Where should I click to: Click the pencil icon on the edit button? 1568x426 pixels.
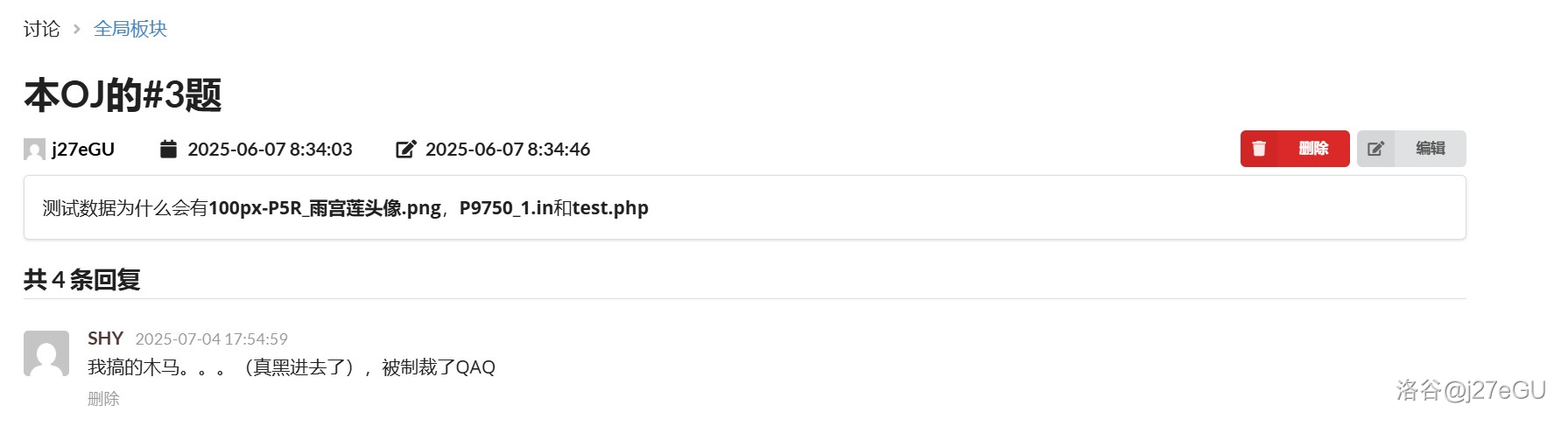point(1375,149)
